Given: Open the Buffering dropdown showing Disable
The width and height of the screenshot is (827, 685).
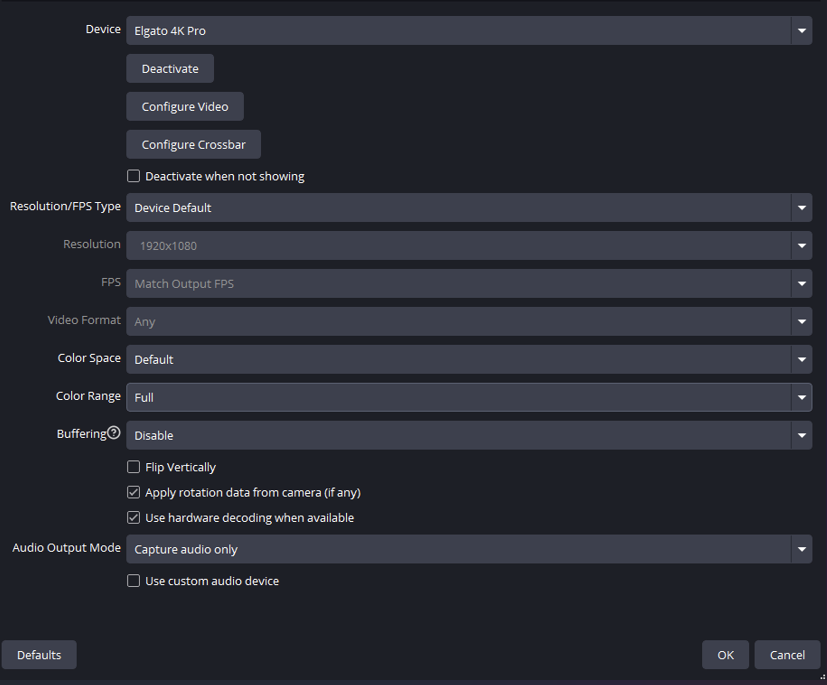Looking at the screenshot, I should (x=469, y=436).
